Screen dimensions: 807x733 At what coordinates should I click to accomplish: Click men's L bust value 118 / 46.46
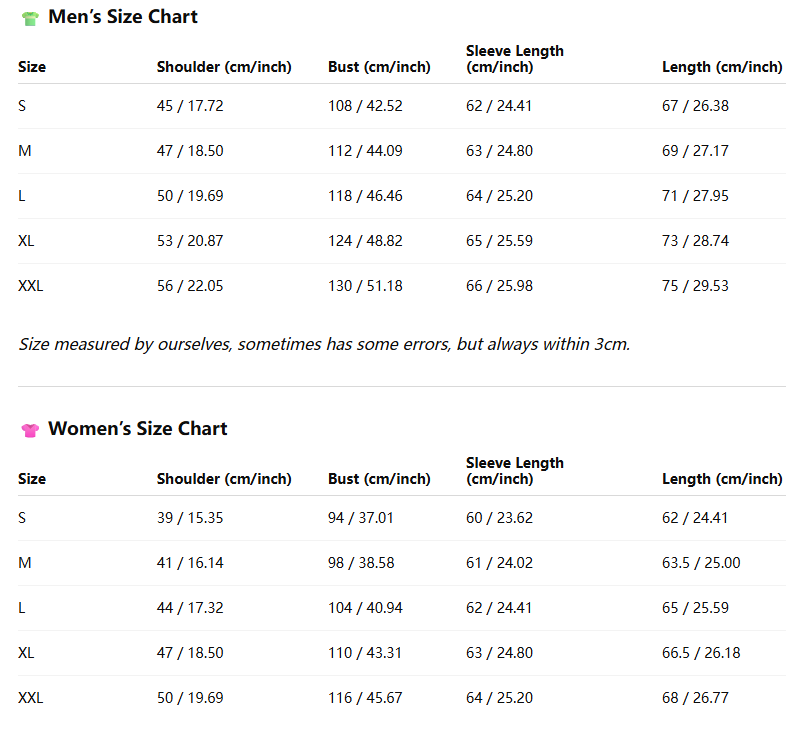click(x=365, y=196)
